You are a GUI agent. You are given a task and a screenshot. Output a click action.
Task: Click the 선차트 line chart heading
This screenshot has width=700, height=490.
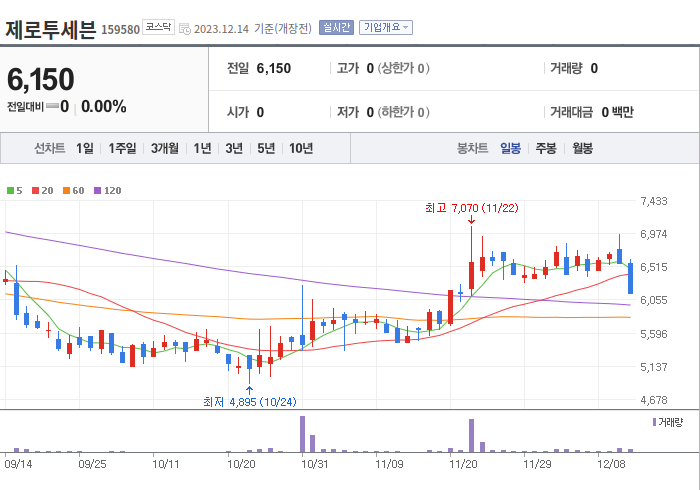(50, 148)
